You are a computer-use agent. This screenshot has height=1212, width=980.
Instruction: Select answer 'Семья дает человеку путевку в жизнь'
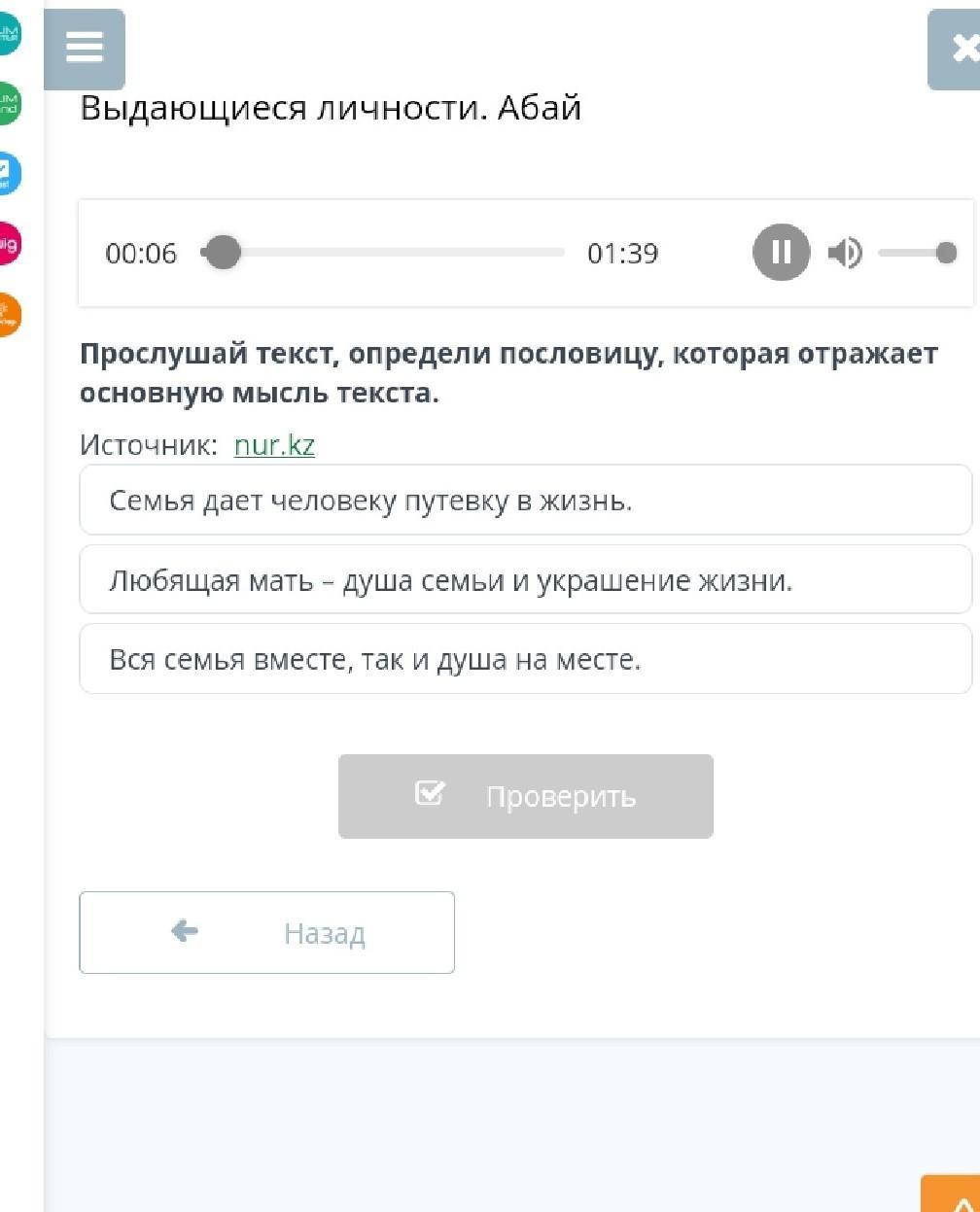click(525, 501)
